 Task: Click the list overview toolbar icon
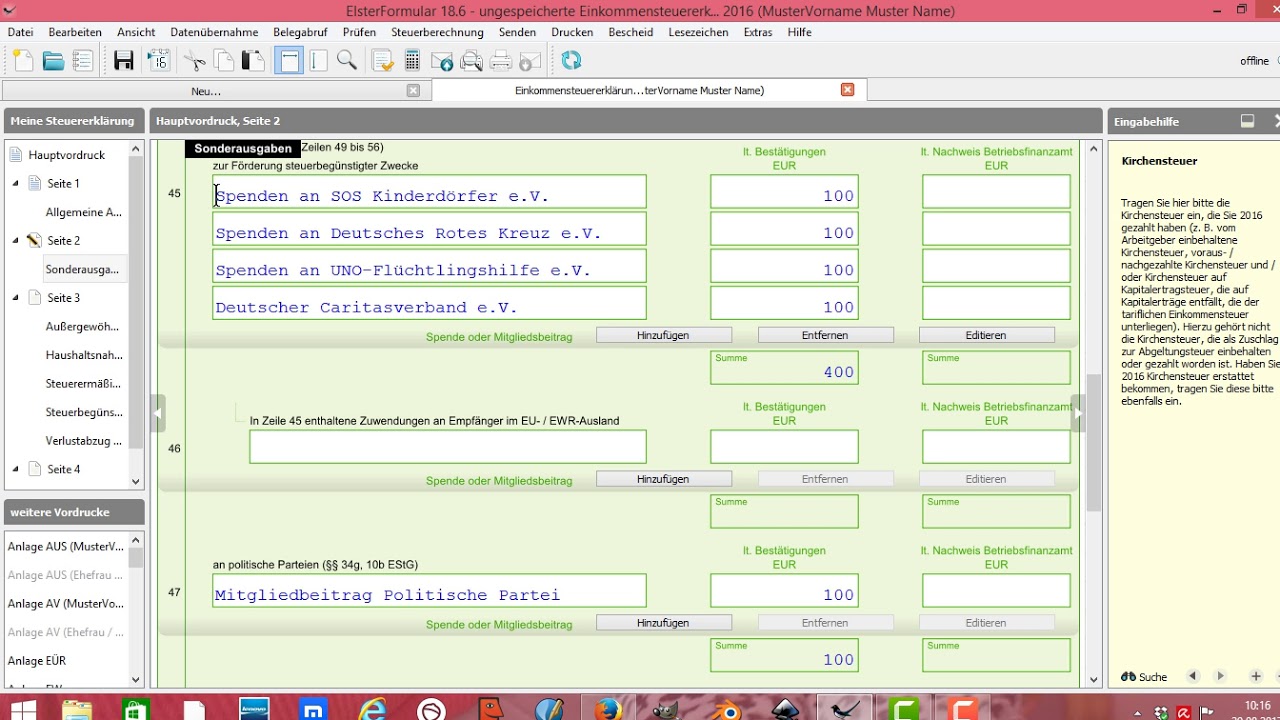(83, 61)
